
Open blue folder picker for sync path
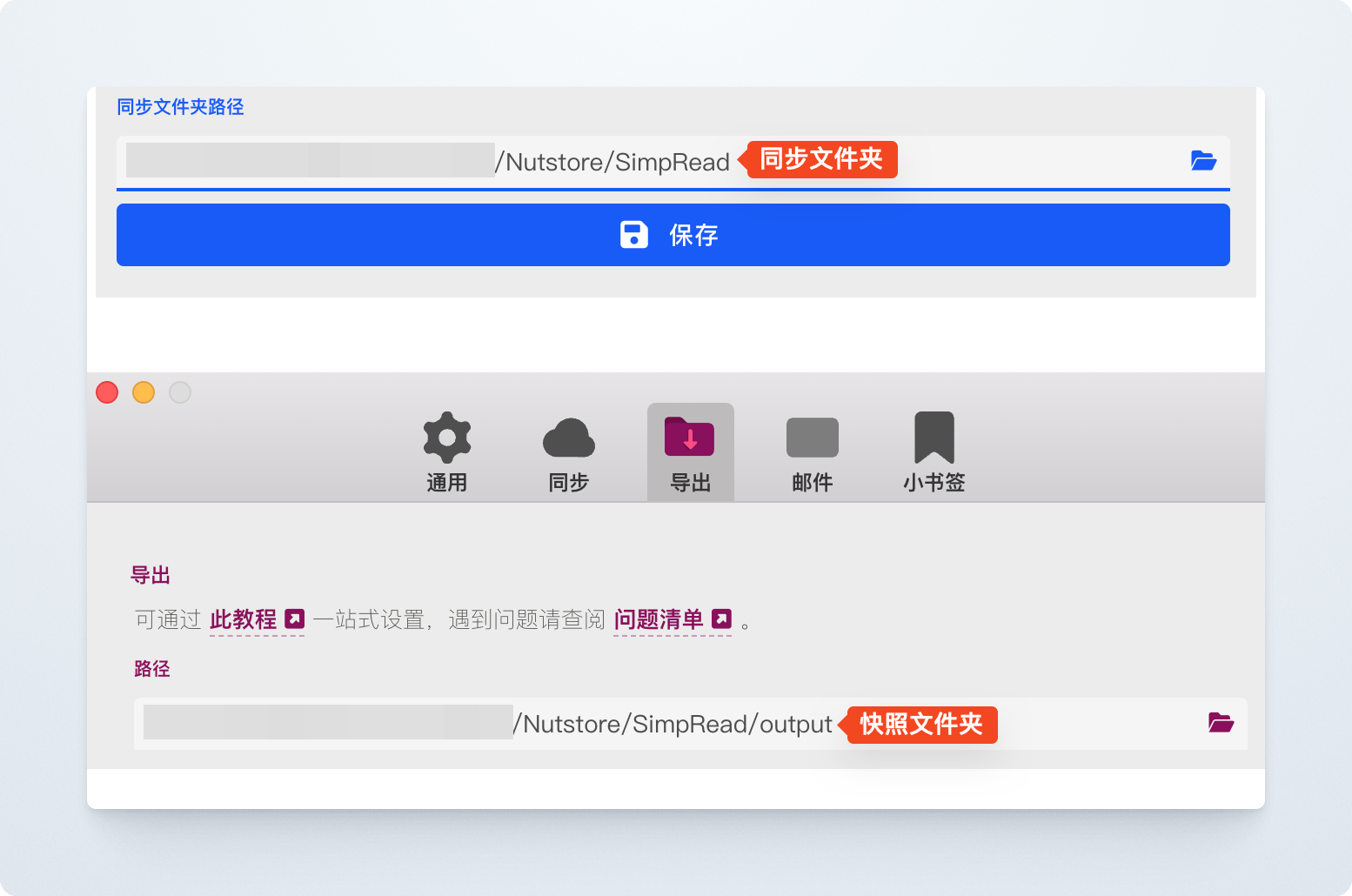[x=1204, y=160]
